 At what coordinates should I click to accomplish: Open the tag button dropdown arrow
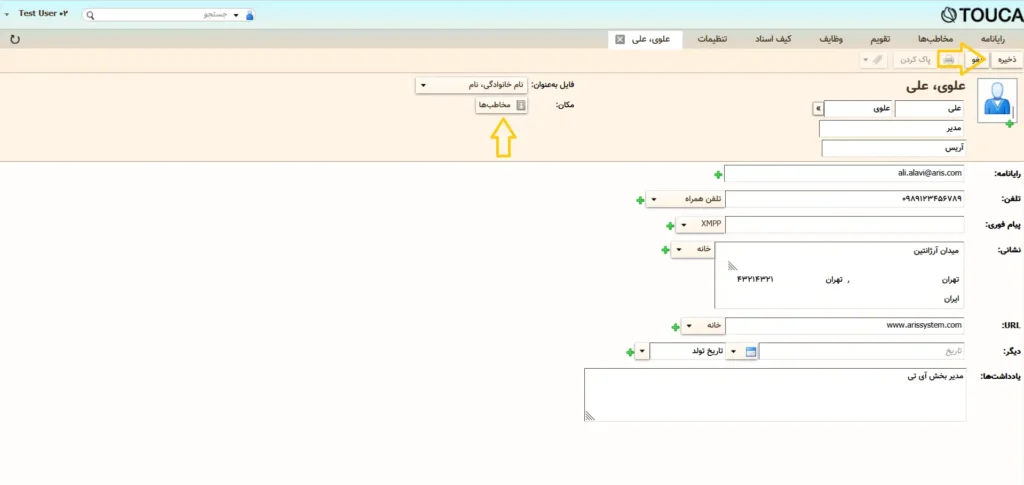click(865, 59)
